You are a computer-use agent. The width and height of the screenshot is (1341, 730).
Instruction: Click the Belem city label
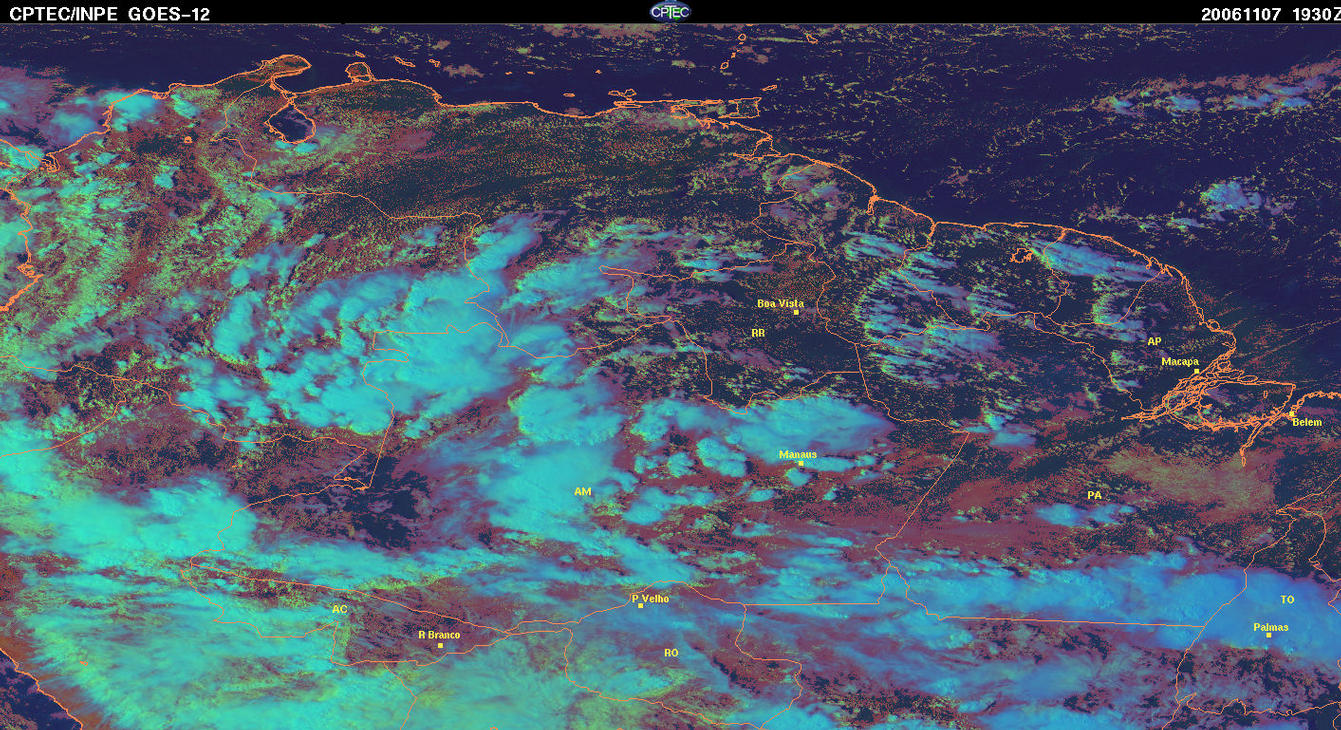1307,422
